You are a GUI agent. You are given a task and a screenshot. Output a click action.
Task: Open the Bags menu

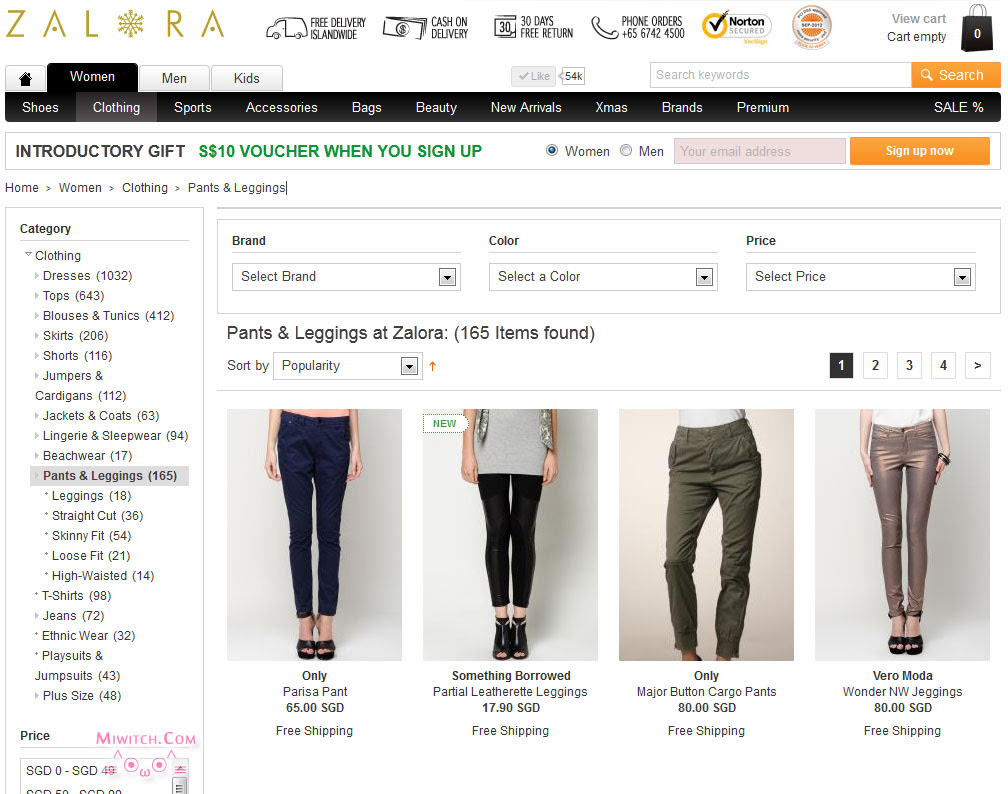click(x=366, y=107)
